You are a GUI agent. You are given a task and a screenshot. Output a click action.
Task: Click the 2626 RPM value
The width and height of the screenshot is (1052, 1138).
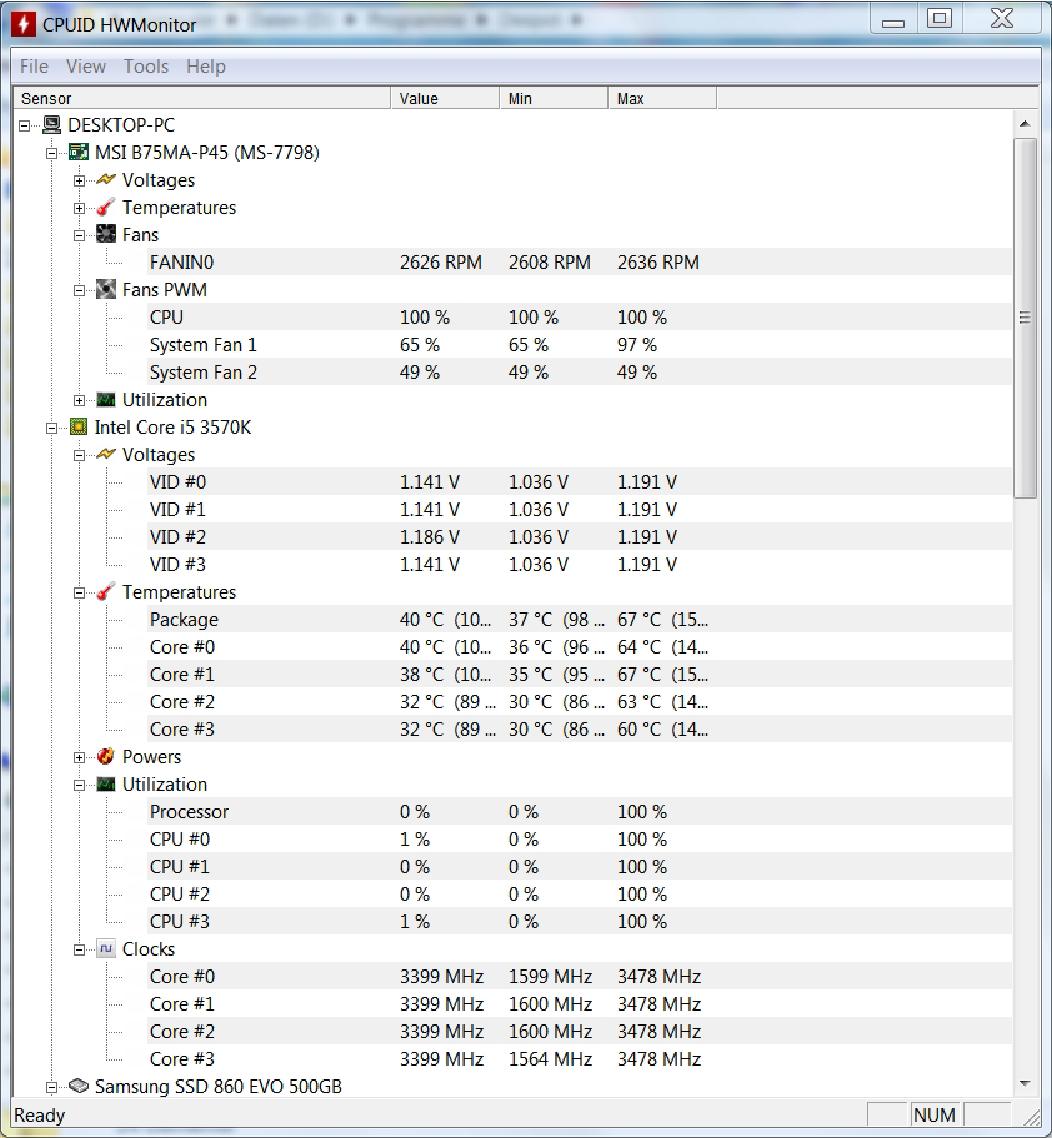pyautogui.click(x=440, y=262)
